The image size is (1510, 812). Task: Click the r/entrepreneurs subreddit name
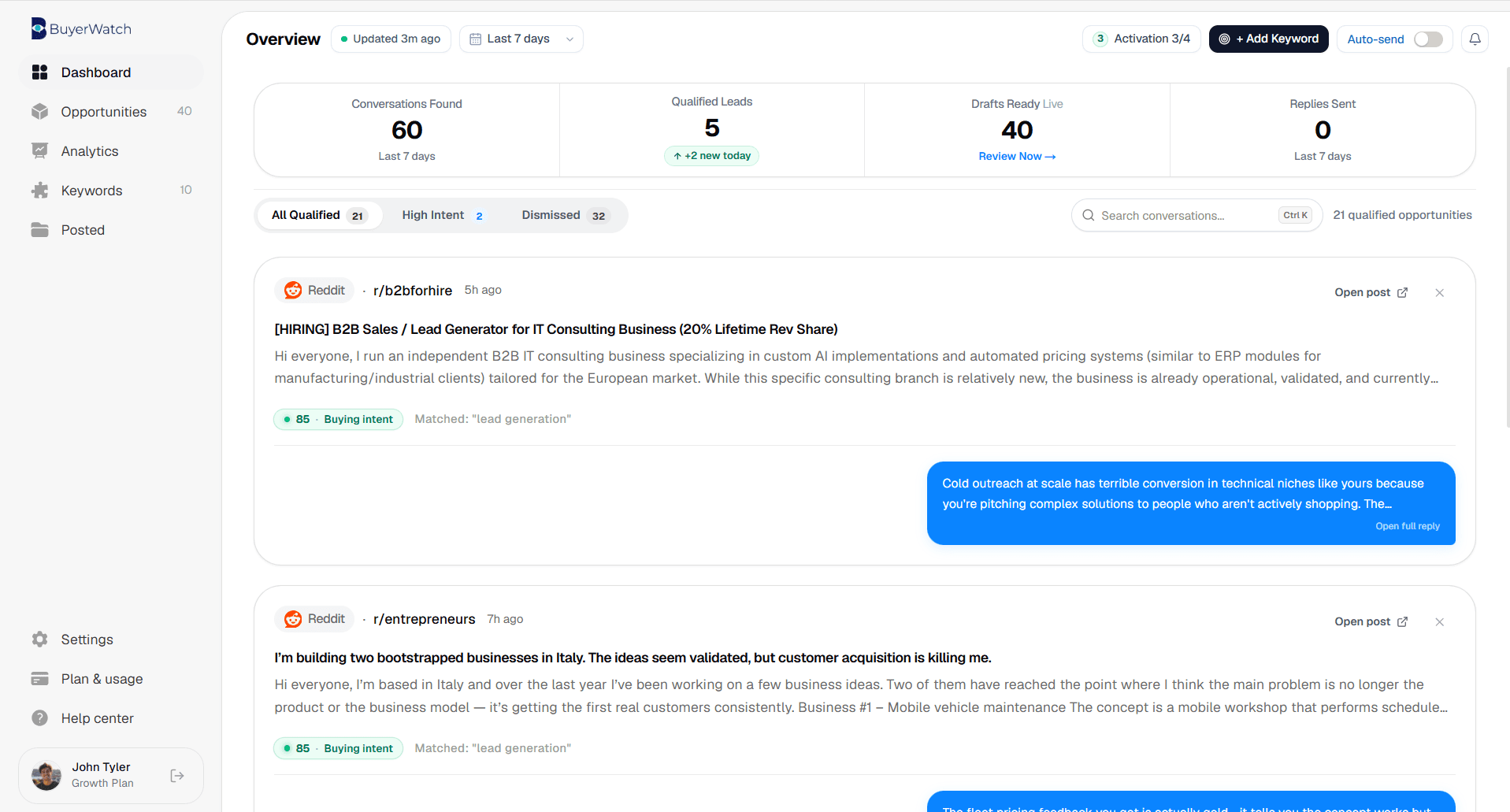click(424, 619)
